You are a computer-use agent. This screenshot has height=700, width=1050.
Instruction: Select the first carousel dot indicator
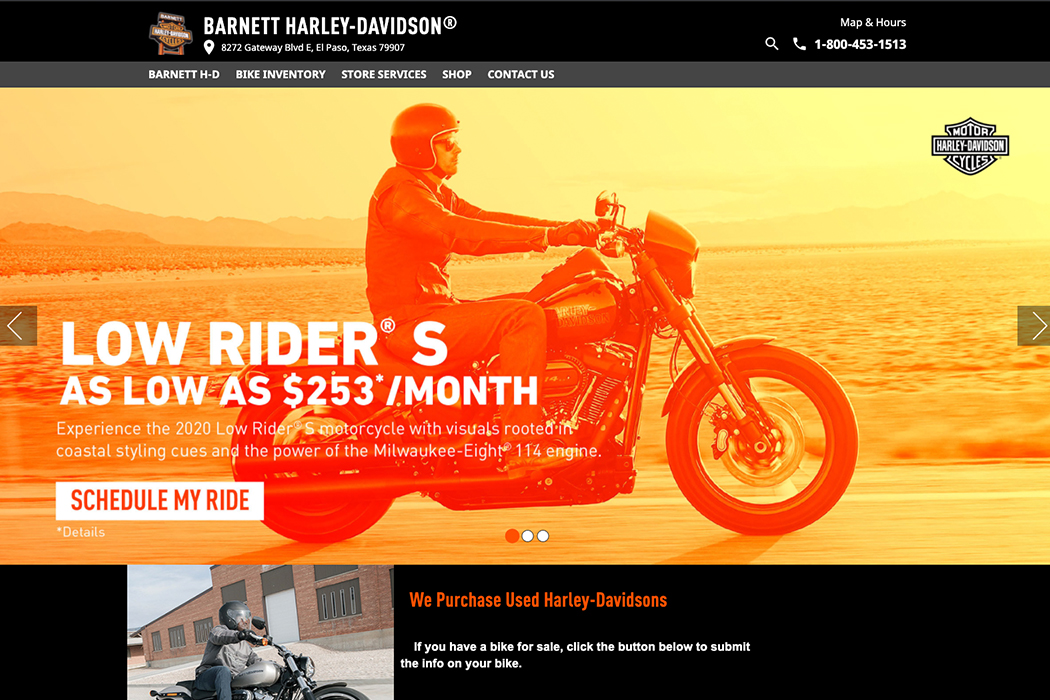click(512, 536)
